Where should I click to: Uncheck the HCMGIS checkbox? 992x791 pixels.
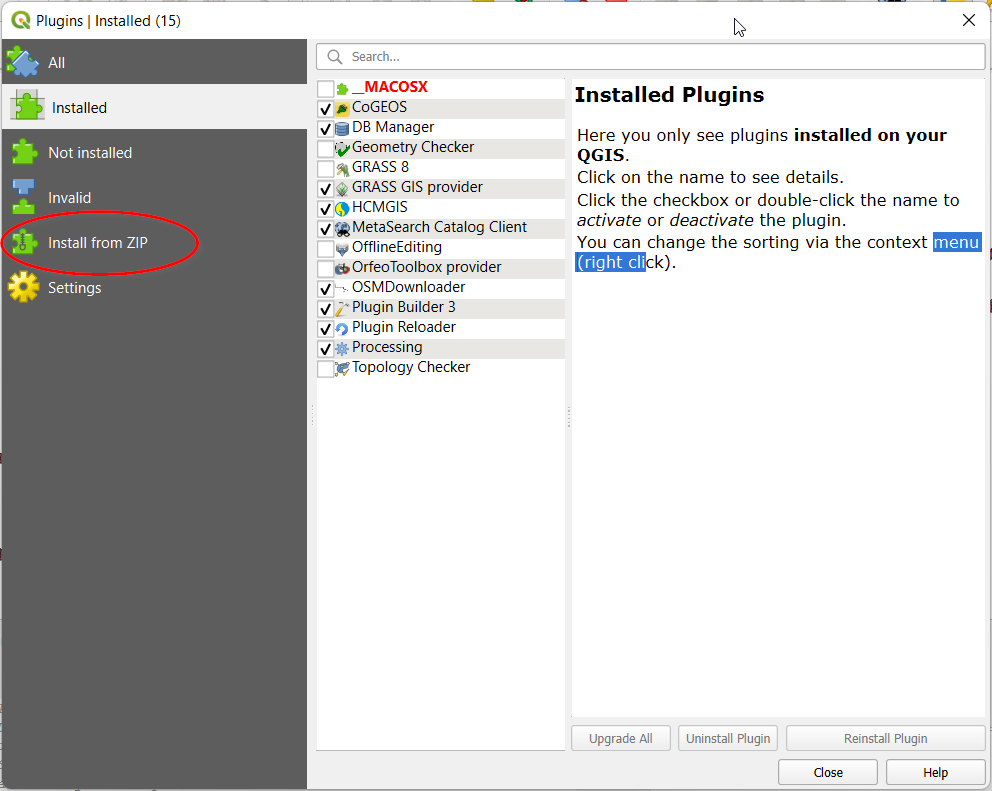pos(325,209)
